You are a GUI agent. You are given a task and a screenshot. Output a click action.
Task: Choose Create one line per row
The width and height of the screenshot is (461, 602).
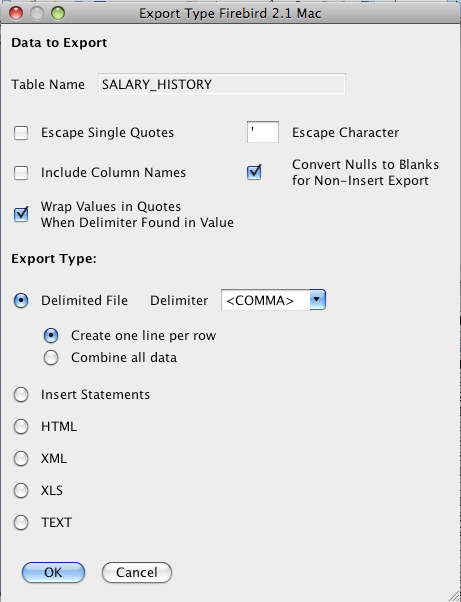(51, 336)
